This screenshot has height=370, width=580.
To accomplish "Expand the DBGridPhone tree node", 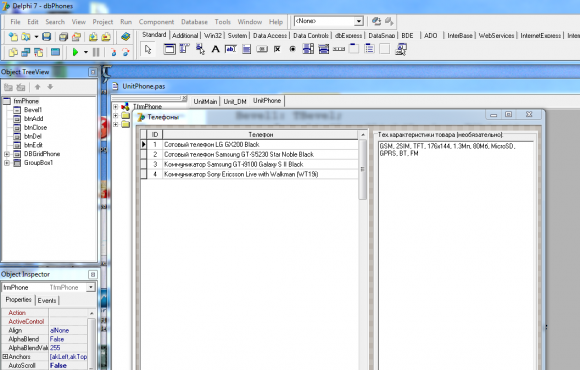I will pos(7,154).
